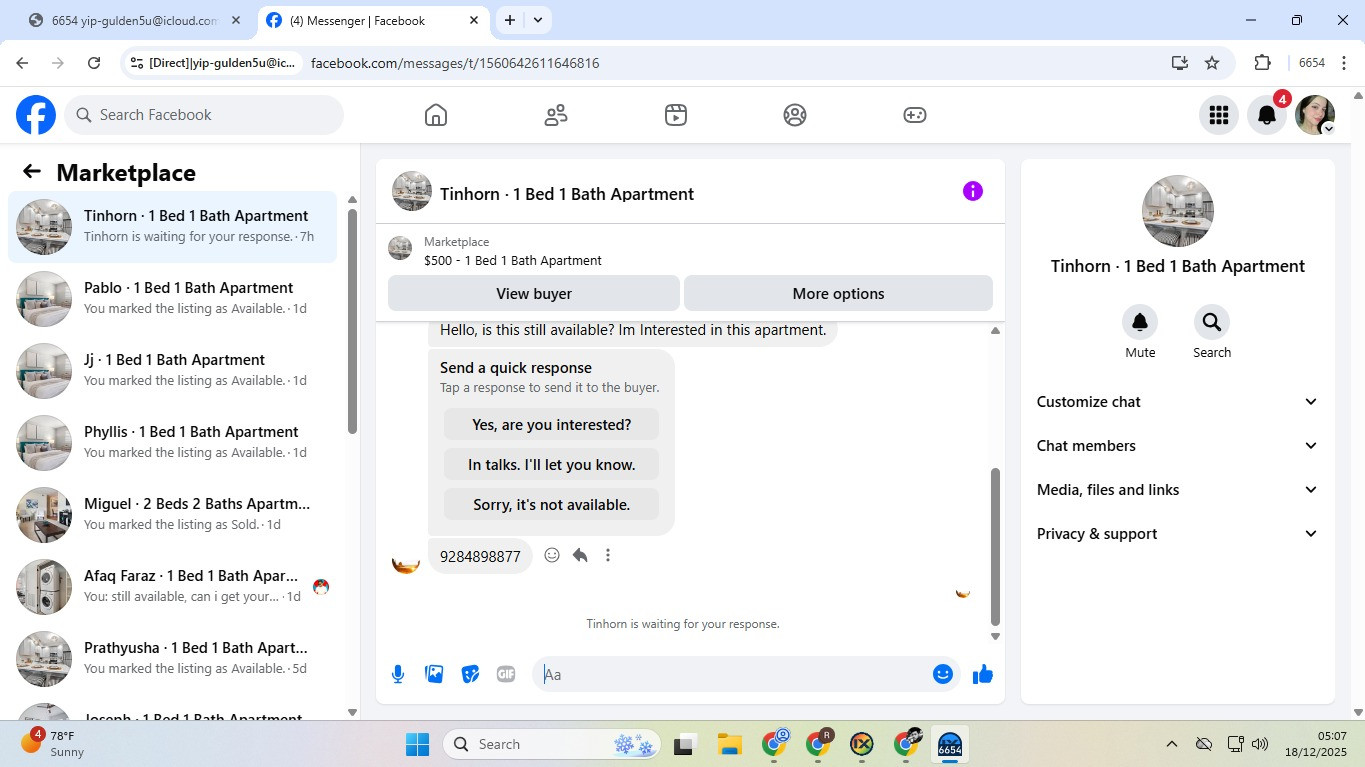Show hidden system tray icons chevron
Screen dimensions: 1365x767
tap(1171, 744)
